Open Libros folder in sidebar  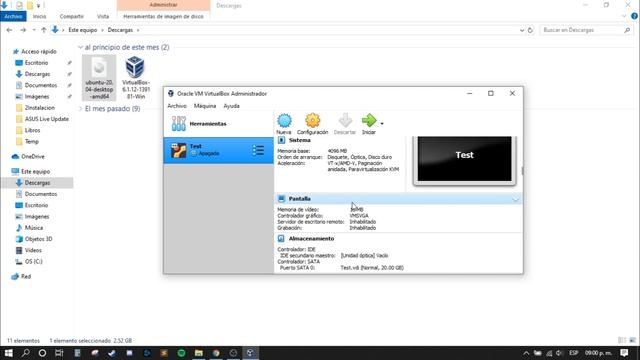[x=32, y=130]
